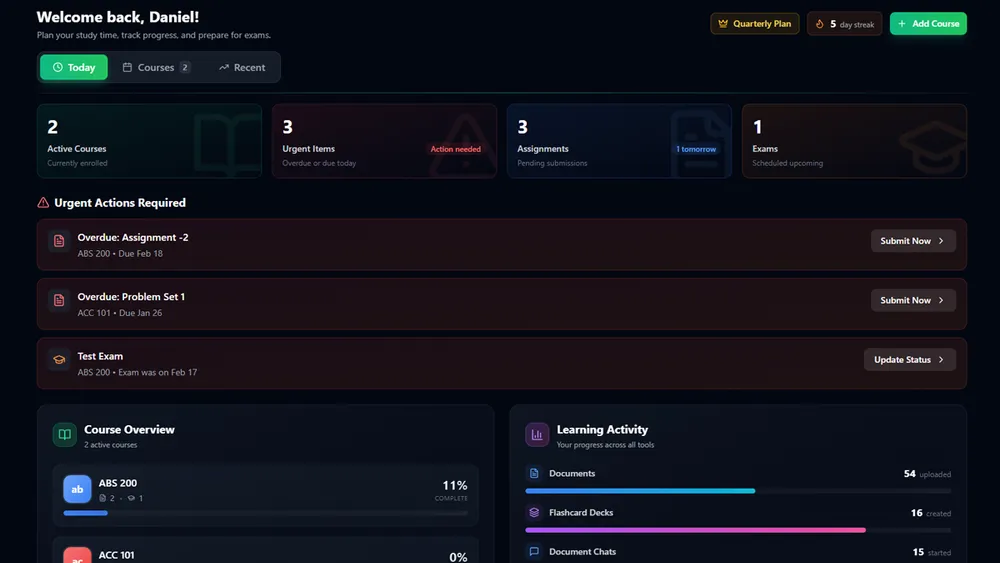This screenshot has width=1000, height=563.
Task: Click Update Status for Test Exam
Action: [x=910, y=360]
